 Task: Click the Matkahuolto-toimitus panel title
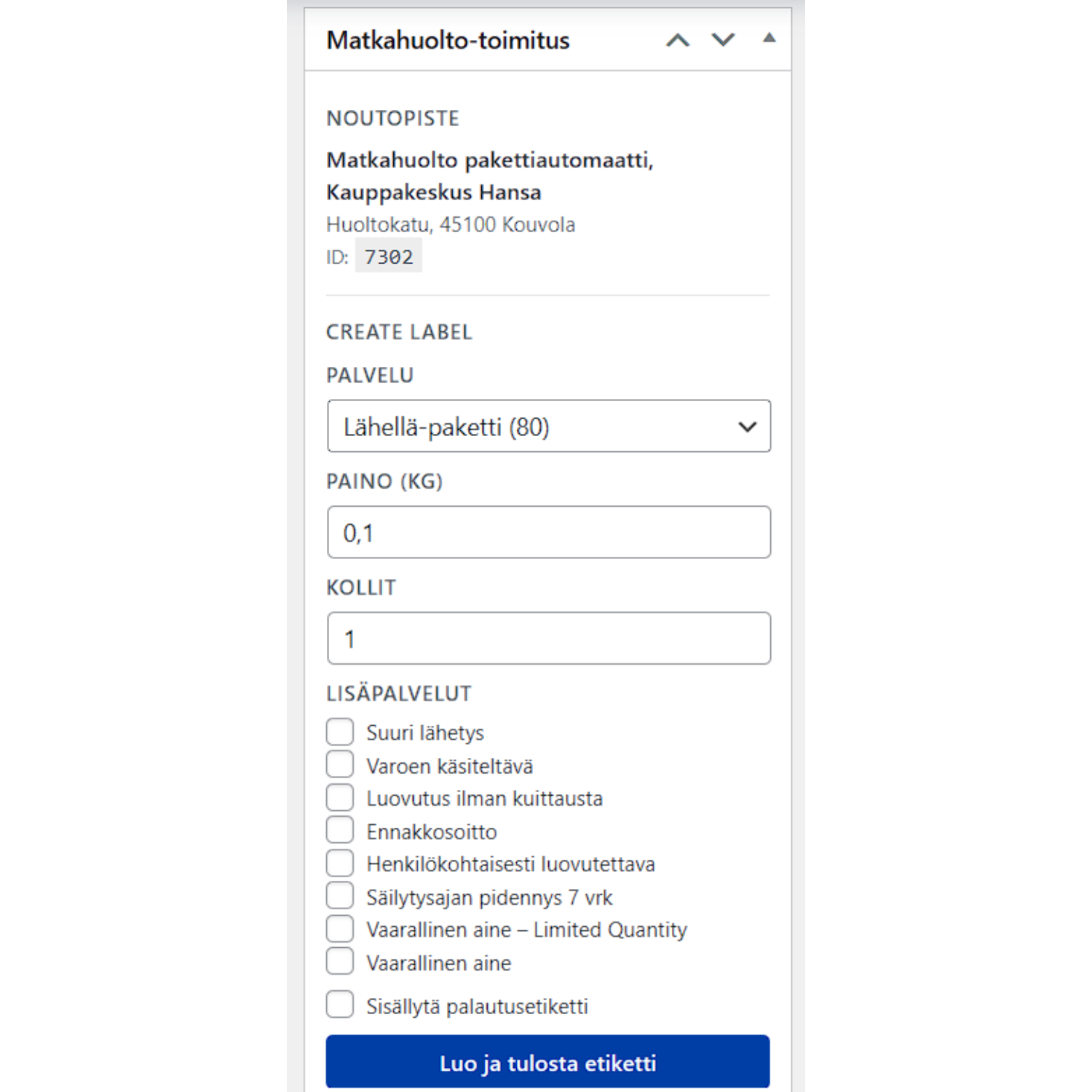(448, 40)
